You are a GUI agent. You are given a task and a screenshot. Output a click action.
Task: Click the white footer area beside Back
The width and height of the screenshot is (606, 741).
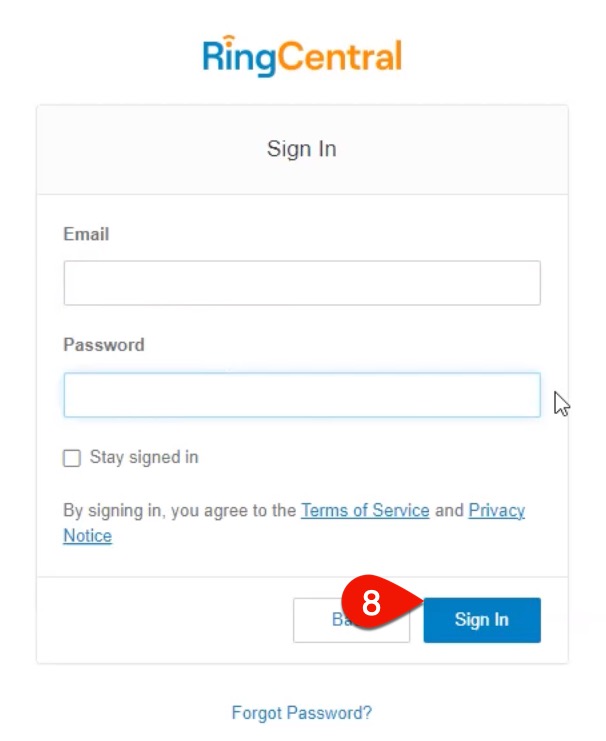pyautogui.click(x=165, y=620)
